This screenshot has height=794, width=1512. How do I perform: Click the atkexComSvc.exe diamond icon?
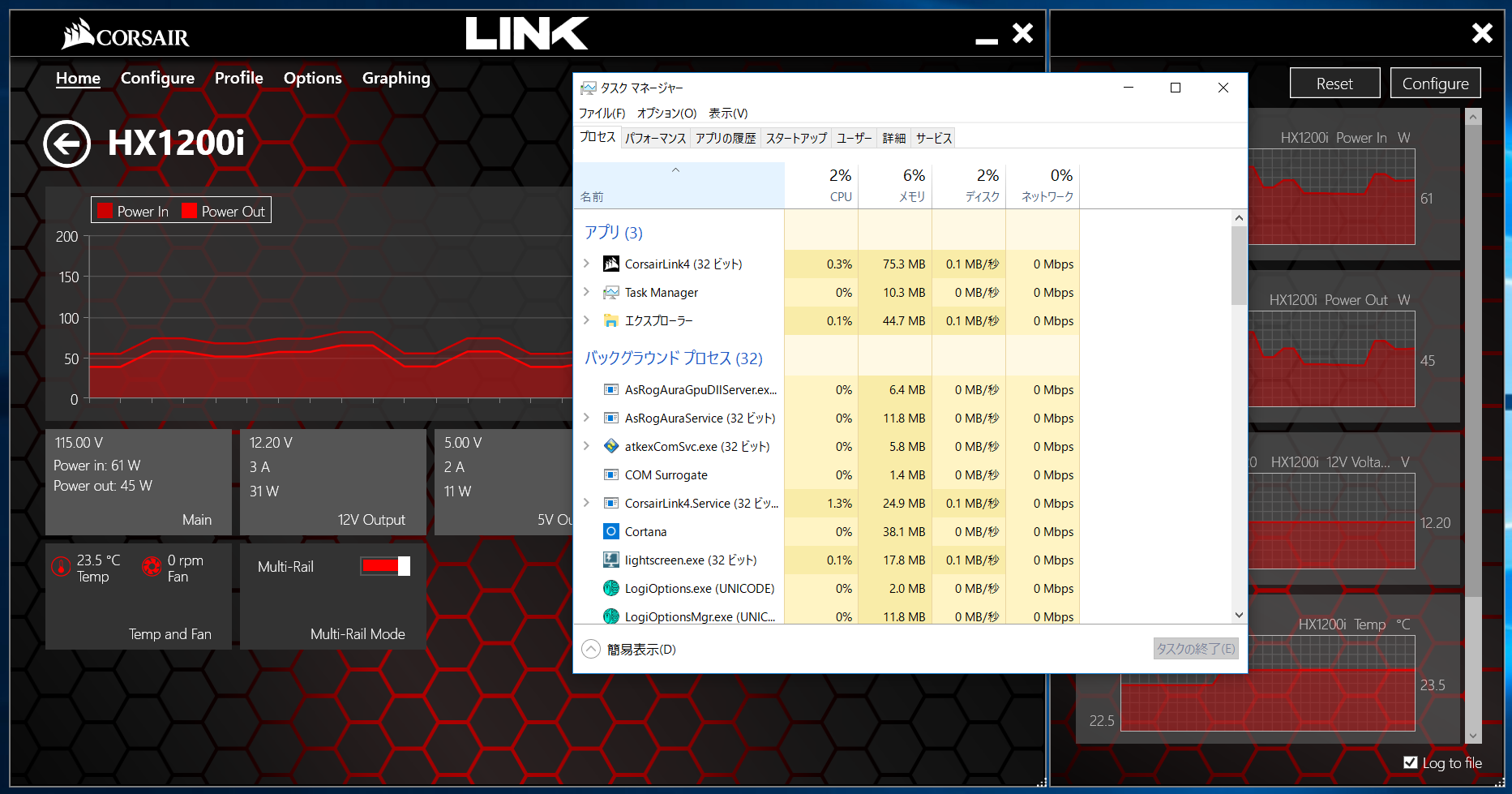611,446
